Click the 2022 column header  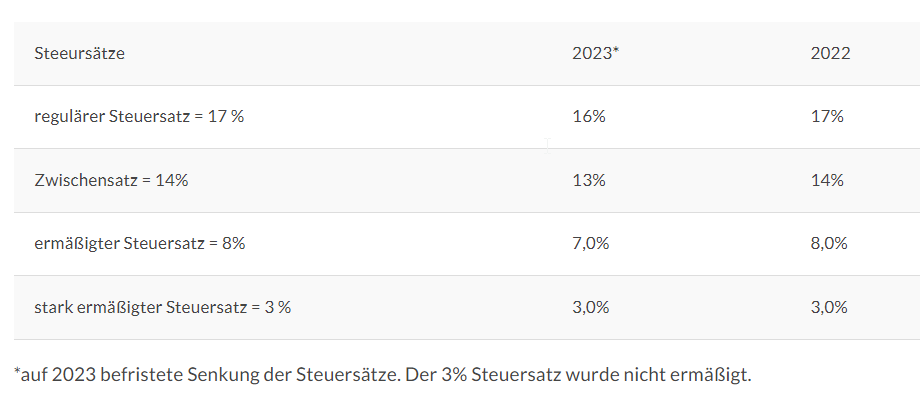(x=830, y=53)
